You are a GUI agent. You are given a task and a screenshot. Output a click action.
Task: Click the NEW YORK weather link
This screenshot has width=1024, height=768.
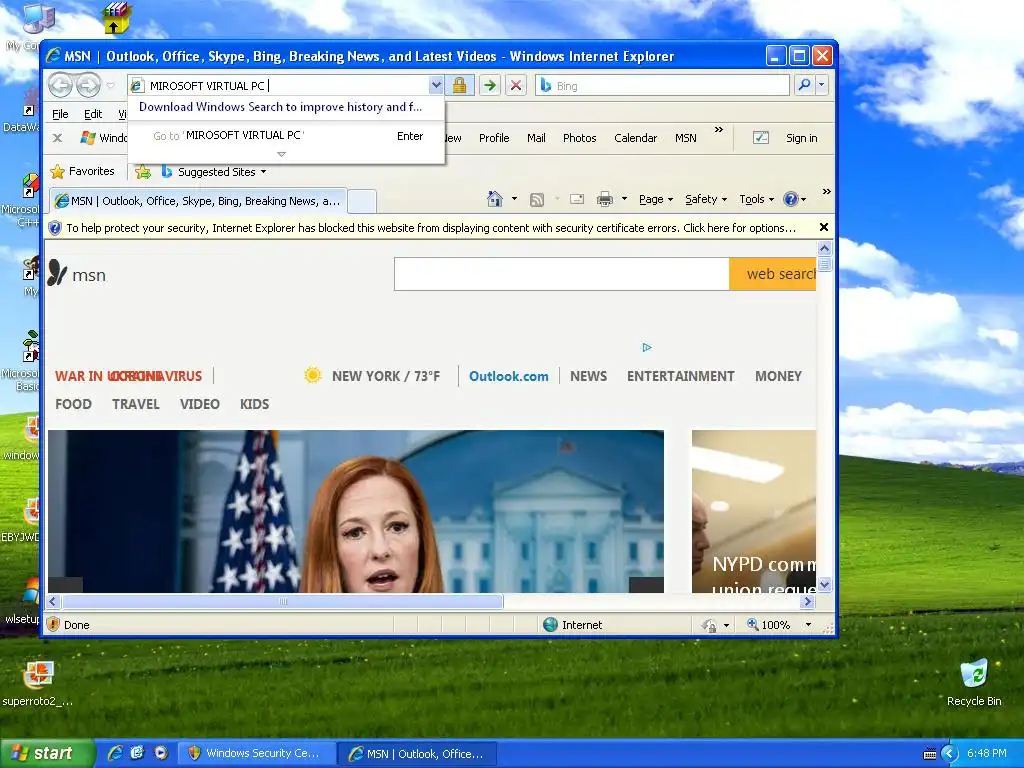pos(372,376)
